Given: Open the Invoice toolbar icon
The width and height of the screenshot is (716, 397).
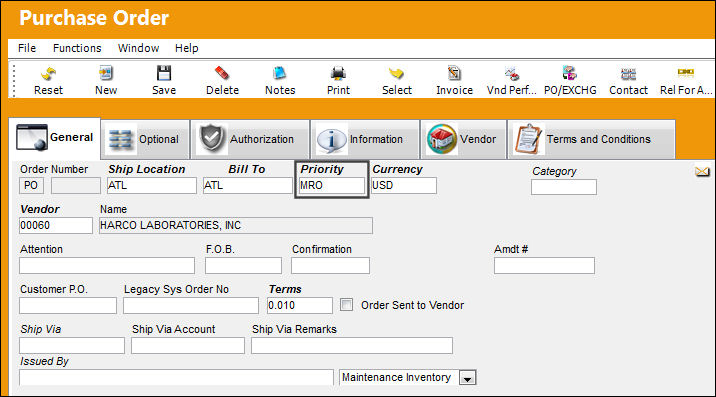Looking at the screenshot, I should pyautogui.click(x=454, y=73).
